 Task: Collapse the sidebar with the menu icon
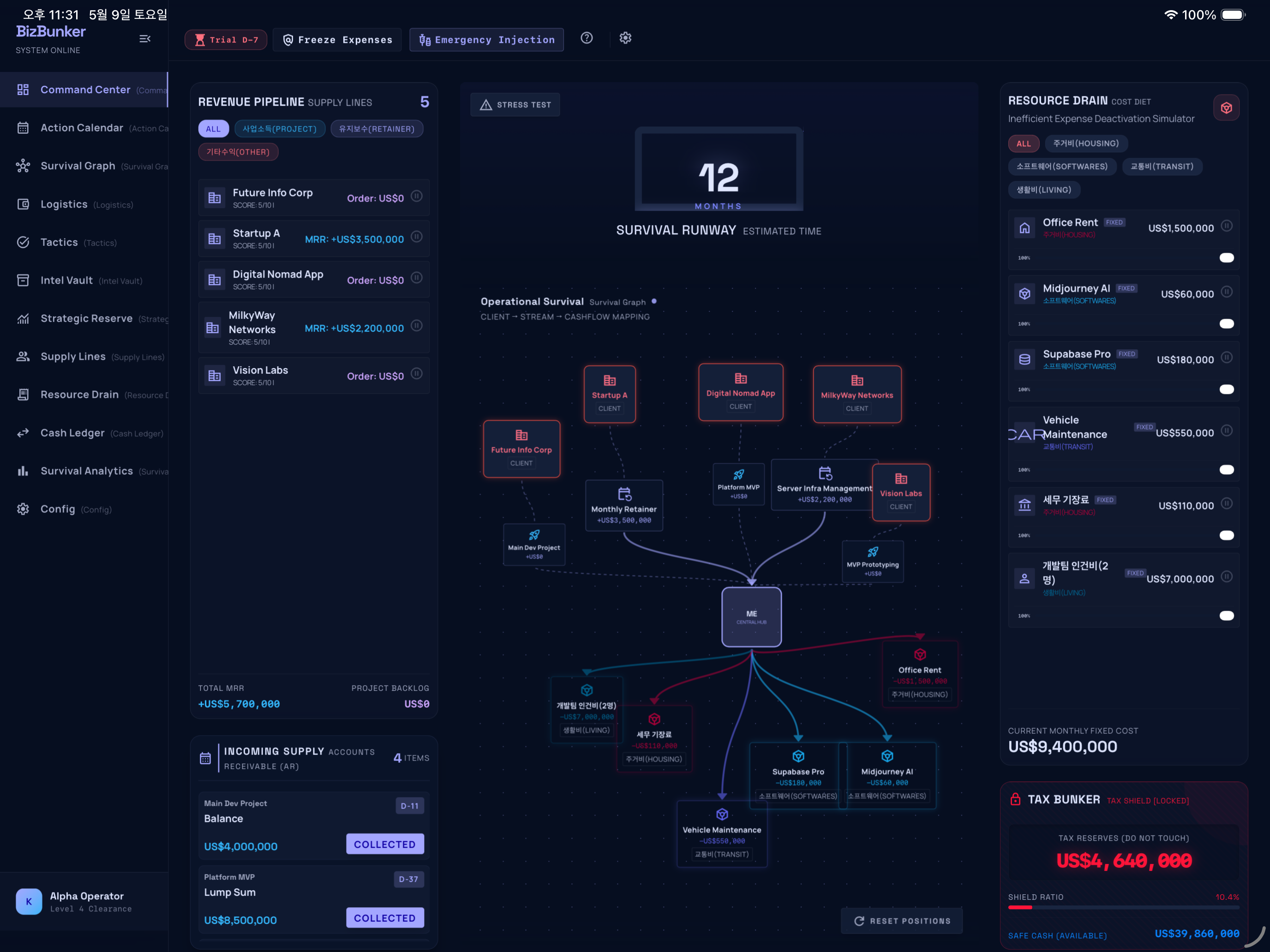tap(145, 38)
